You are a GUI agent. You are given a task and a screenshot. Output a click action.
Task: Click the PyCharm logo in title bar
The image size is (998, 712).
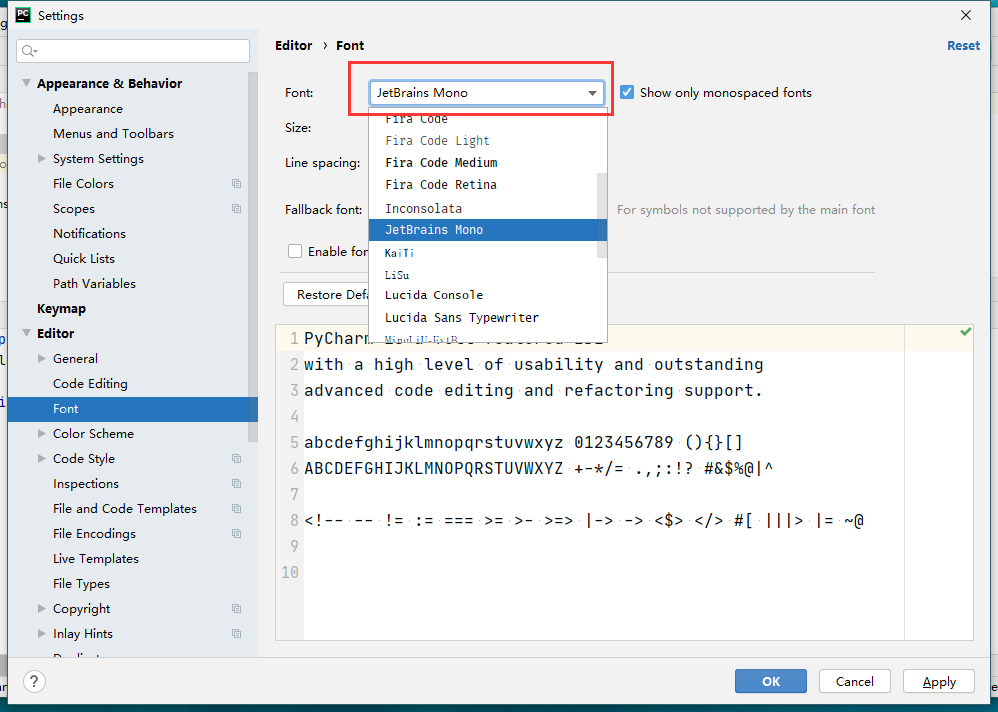coord(24,15)
